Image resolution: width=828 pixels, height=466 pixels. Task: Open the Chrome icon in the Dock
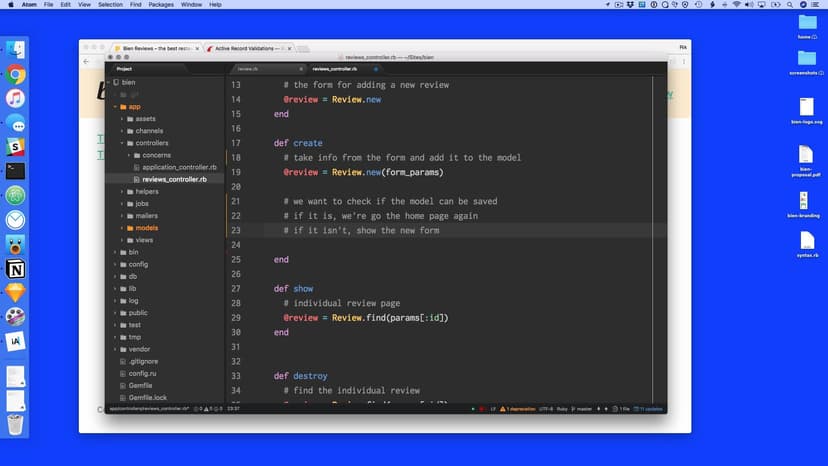click(16, 75)
